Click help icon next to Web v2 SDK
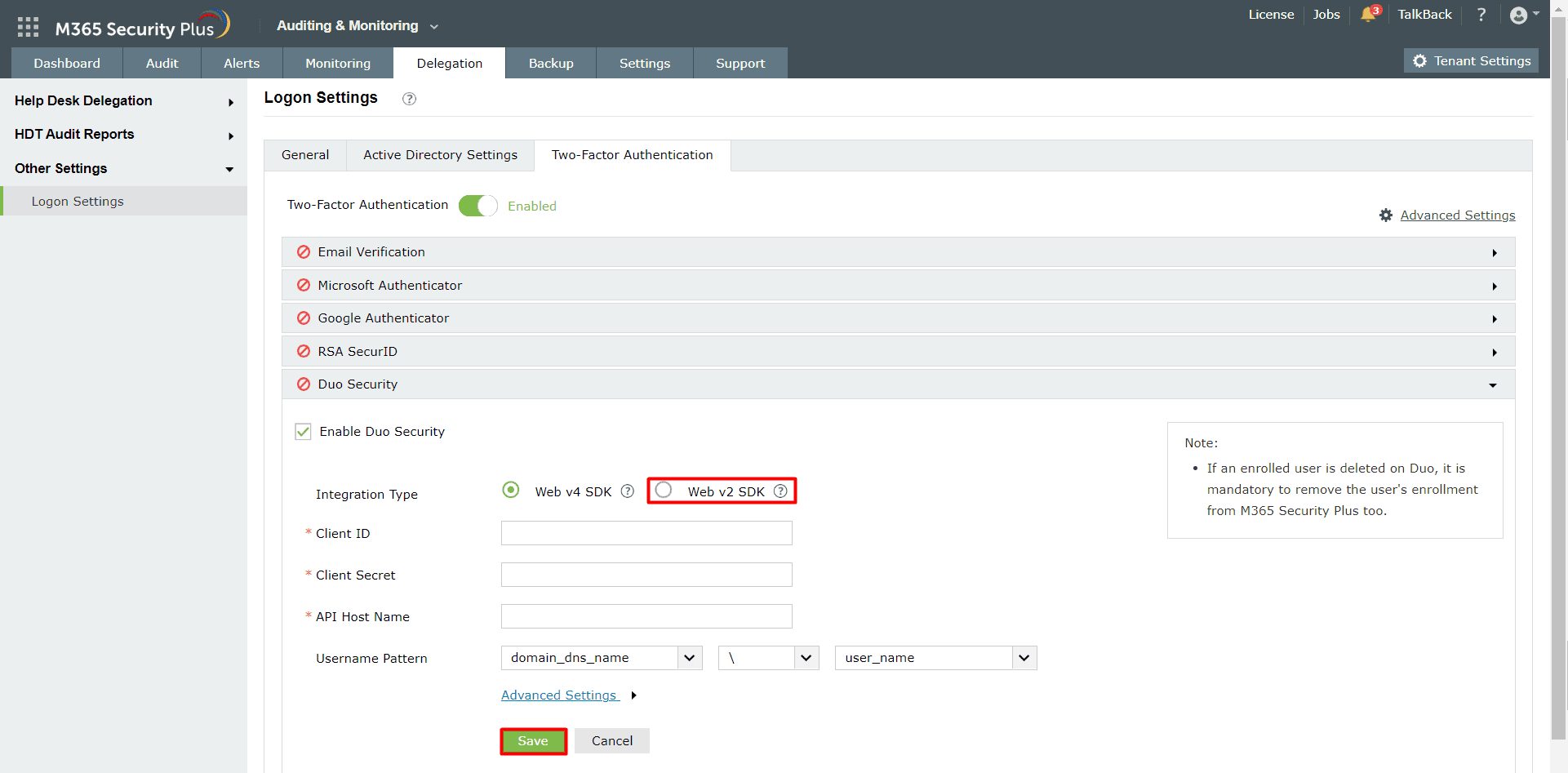1568x773 pixels. (780, 491)
